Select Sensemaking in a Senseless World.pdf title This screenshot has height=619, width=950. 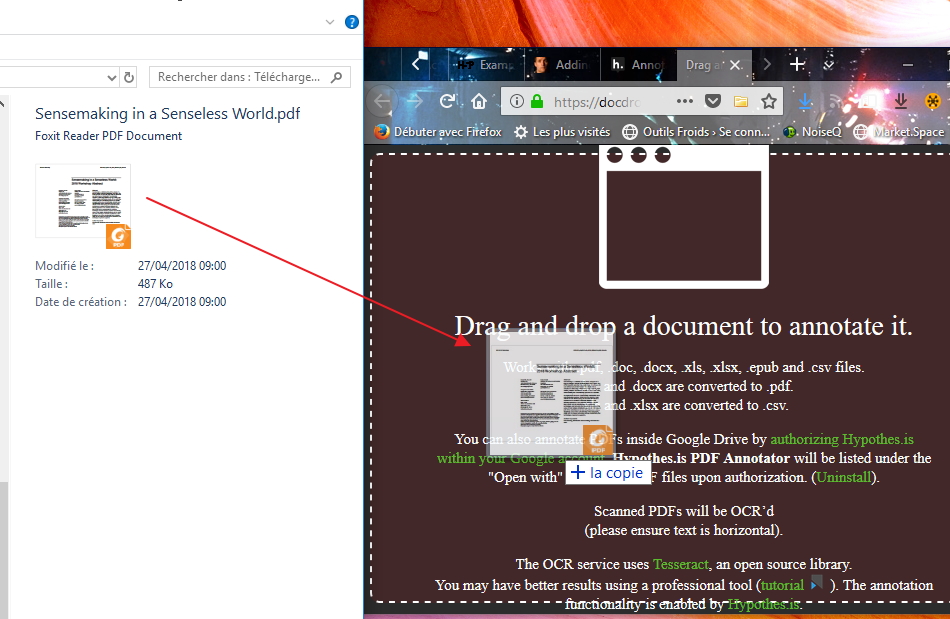(168, 113)
